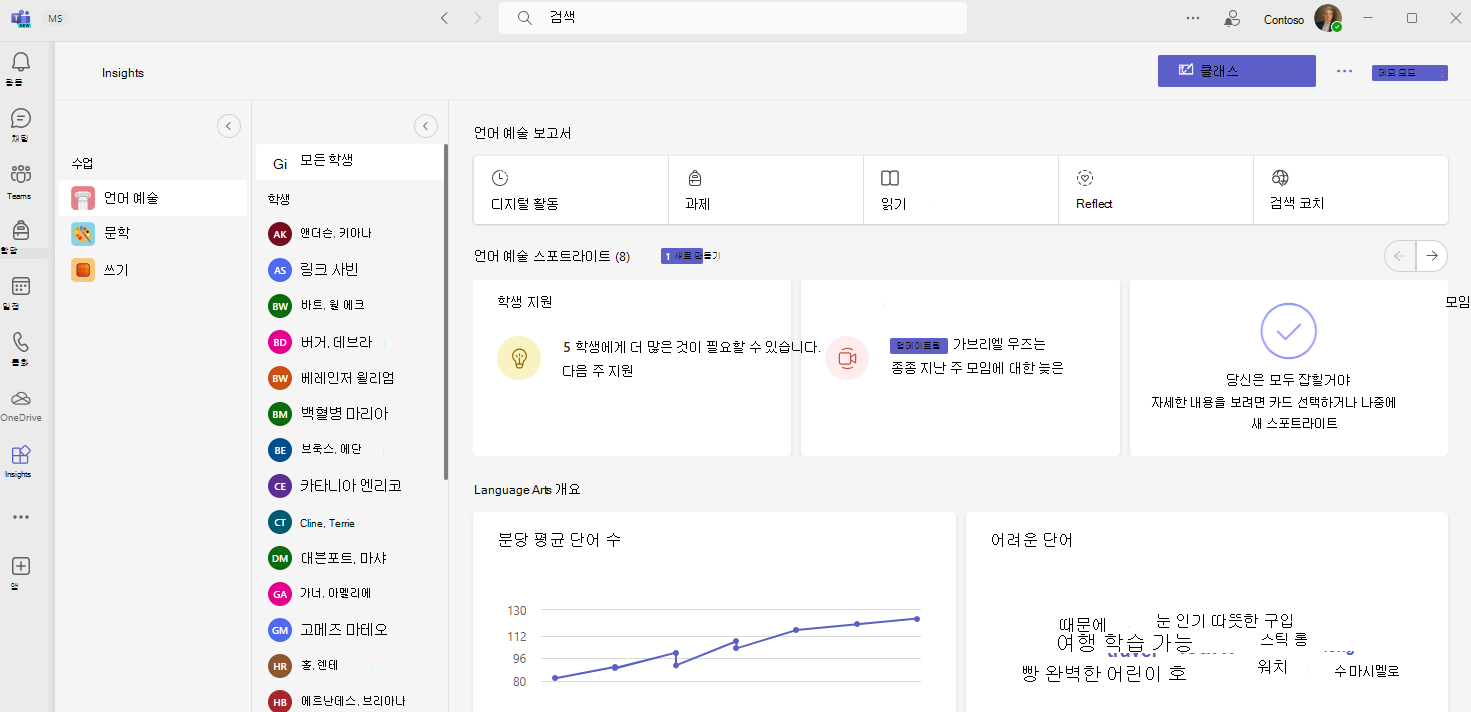Open the 학생 지원 spotlight card
Screen dimensions: 1471x712
(x=632, y=368)
